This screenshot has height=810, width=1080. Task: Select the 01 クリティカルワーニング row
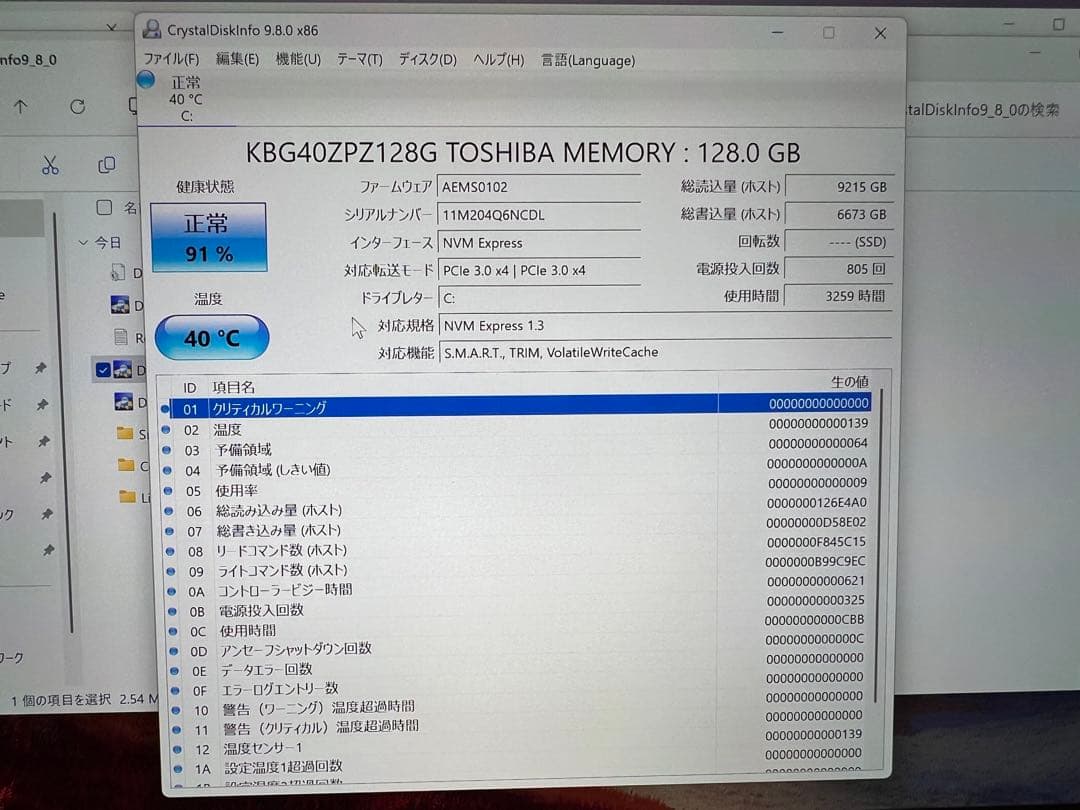(x=515, y=408)
